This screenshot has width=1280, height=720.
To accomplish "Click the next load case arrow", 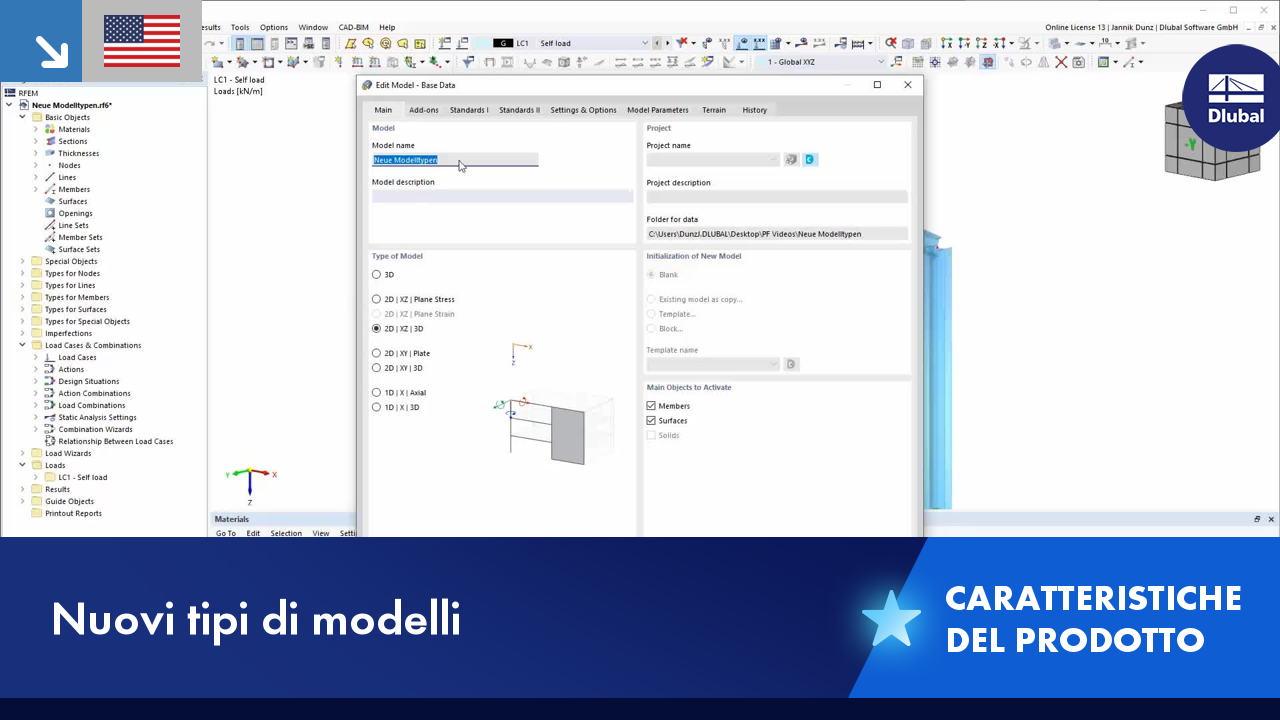I will (x=666, y=43).
